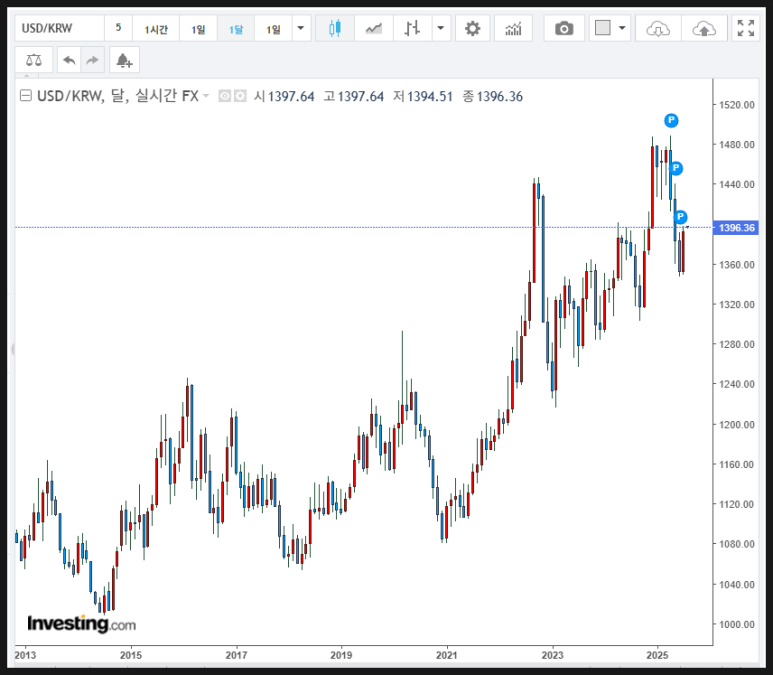Image resolution: width=773 pixels, height=675 pixels.
Task: Undo the last chart action
Action: point(69,60)
